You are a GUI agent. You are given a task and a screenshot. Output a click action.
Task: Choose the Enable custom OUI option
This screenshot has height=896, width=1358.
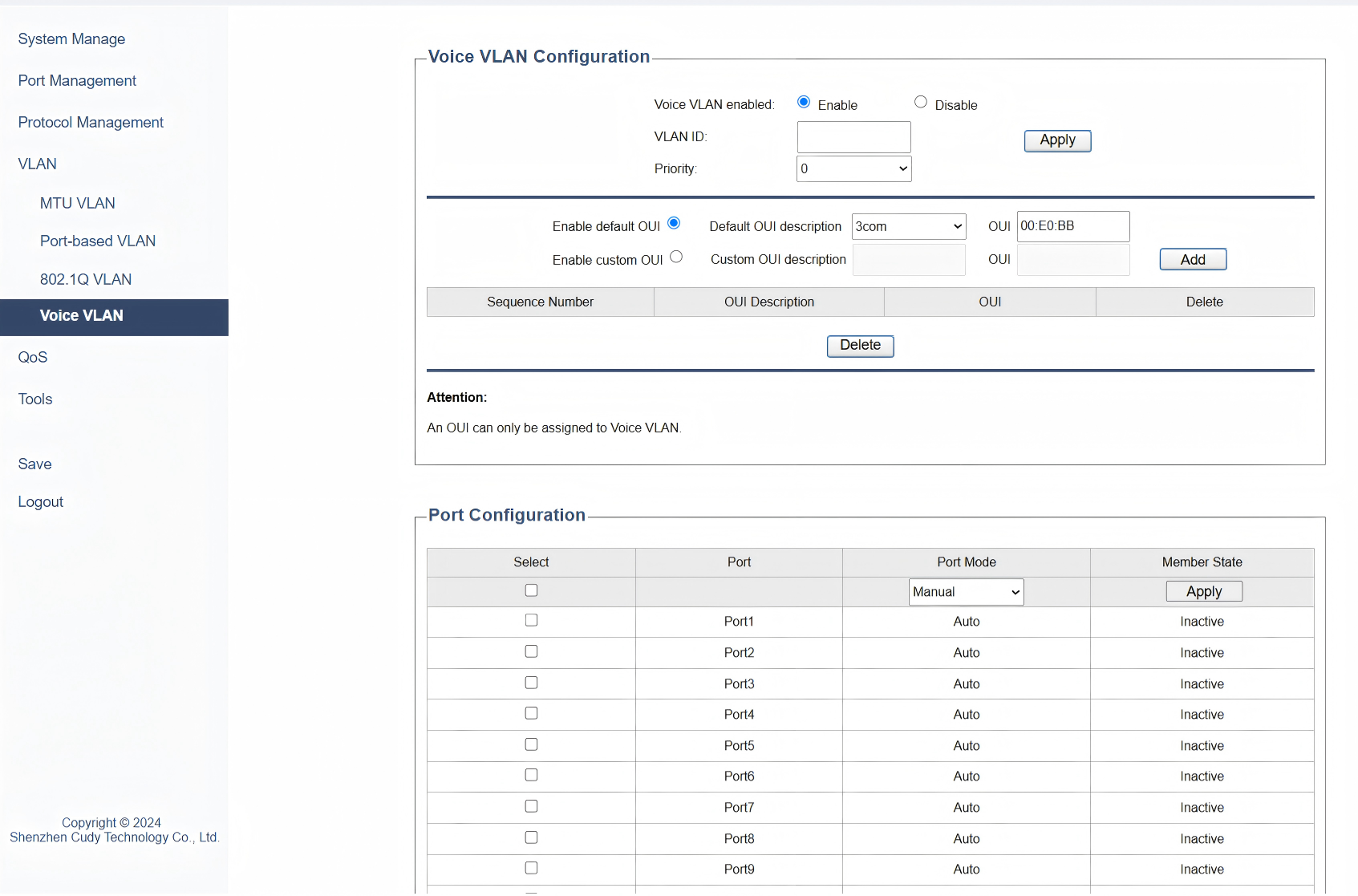(676, 257)
